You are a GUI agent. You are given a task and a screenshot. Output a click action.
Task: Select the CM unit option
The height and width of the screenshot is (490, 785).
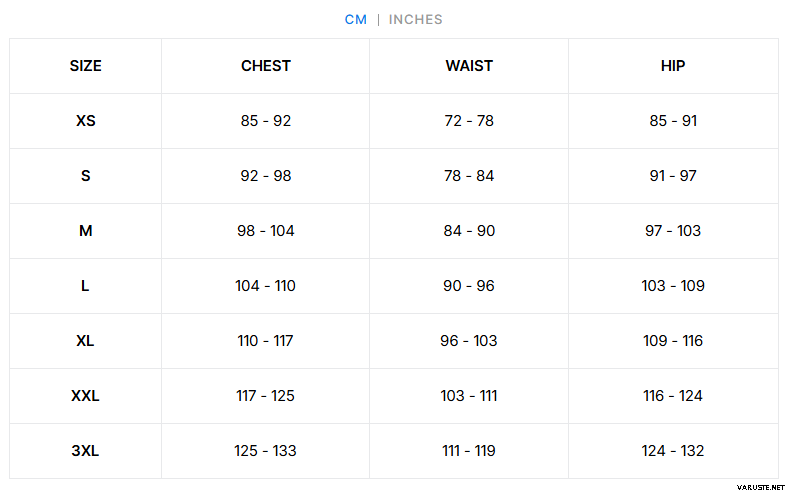tap(356, 19)
